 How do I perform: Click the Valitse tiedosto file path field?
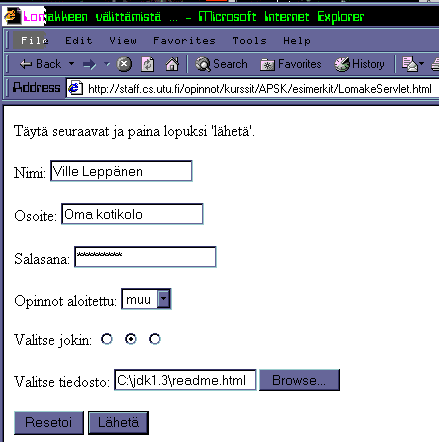click(185, 380)
